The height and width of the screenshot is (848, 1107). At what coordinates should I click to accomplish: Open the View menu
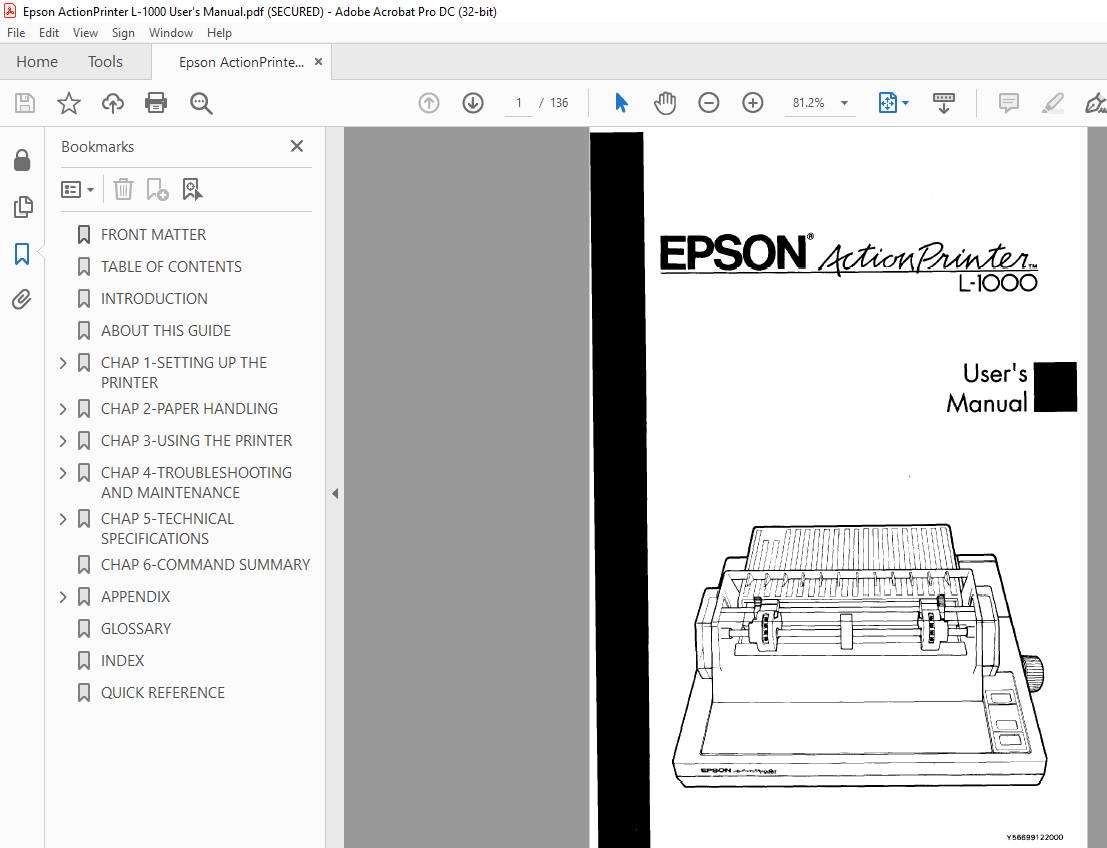(85, 33)
